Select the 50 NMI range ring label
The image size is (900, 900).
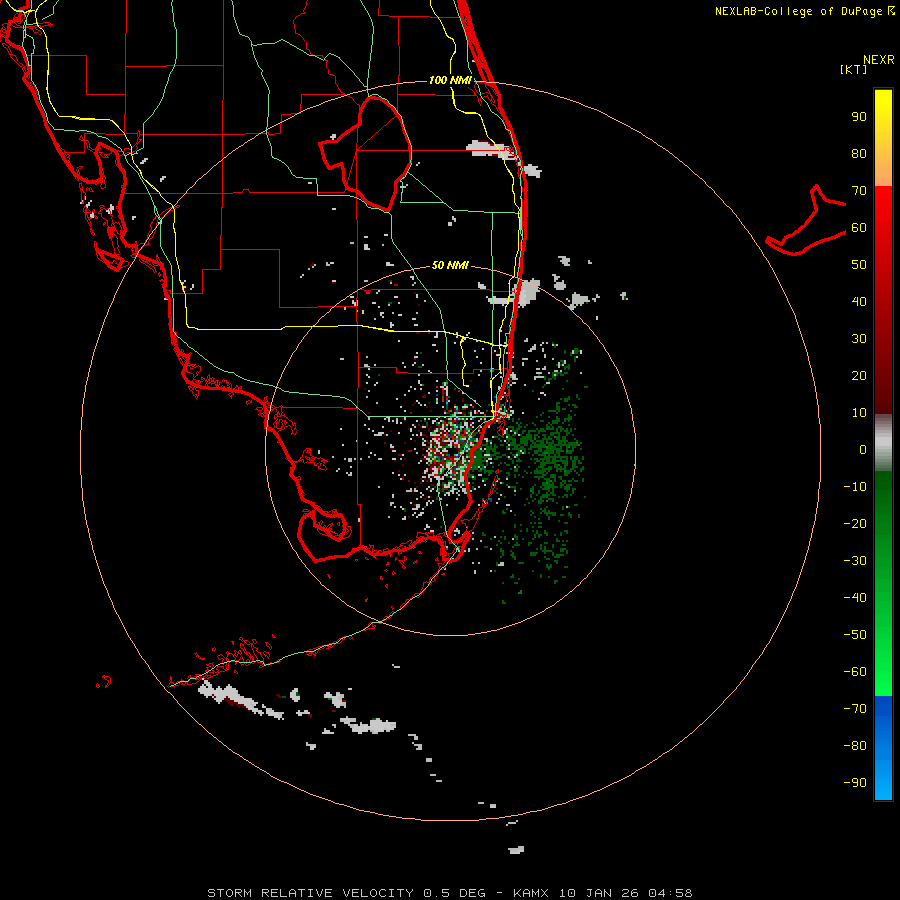[x=450, y=265]
